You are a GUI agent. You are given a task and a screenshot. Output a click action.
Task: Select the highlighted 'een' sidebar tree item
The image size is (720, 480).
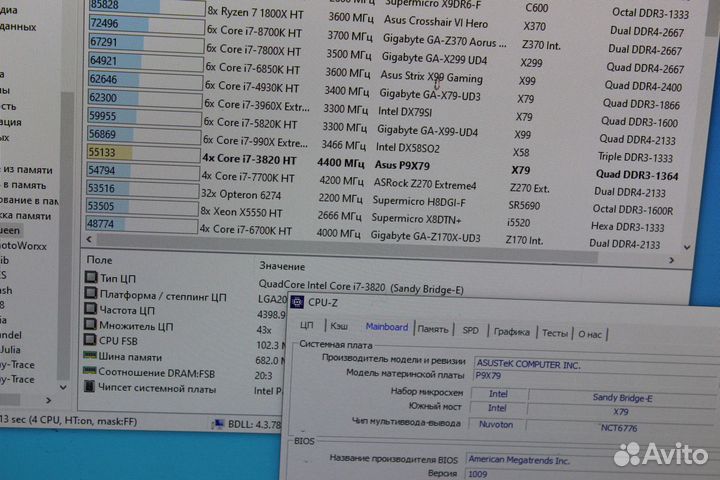pos(10,230)
